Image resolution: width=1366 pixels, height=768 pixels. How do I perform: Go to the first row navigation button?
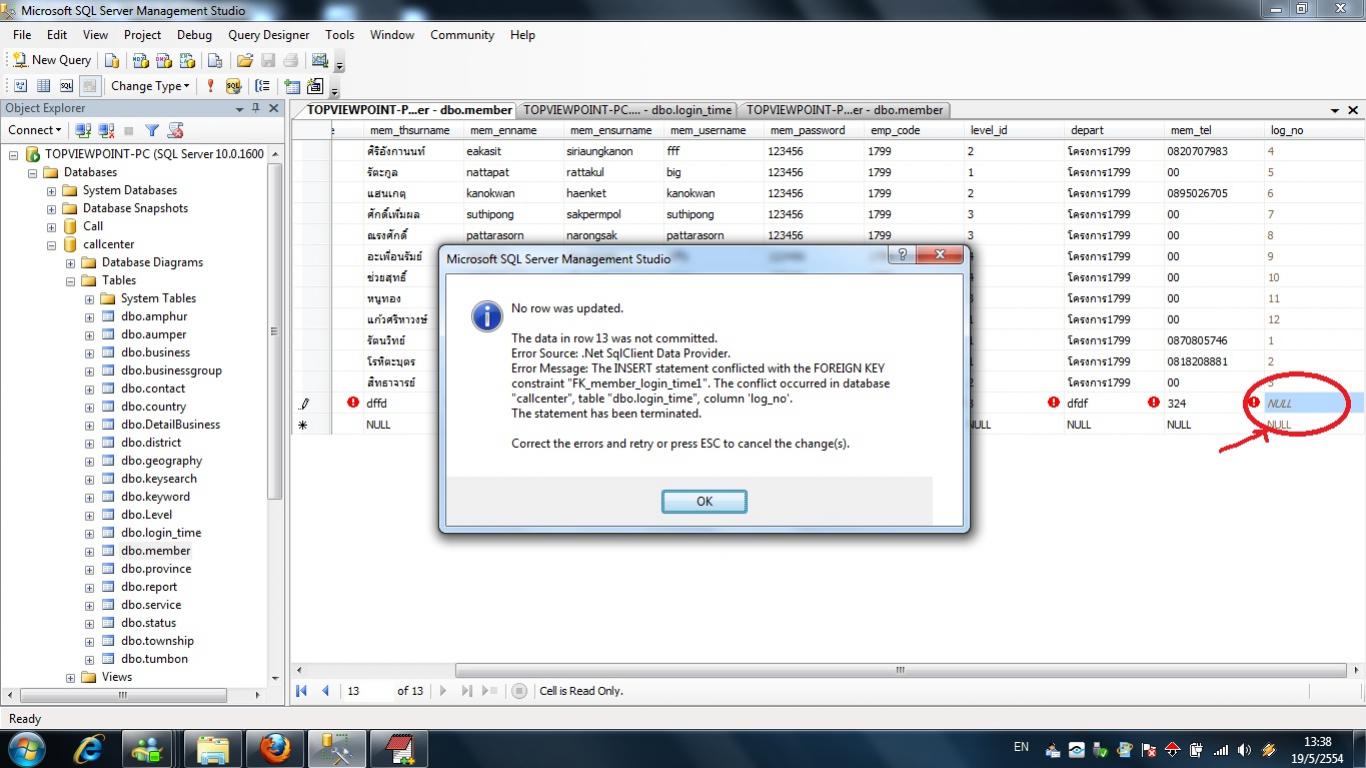coord(301,691)
